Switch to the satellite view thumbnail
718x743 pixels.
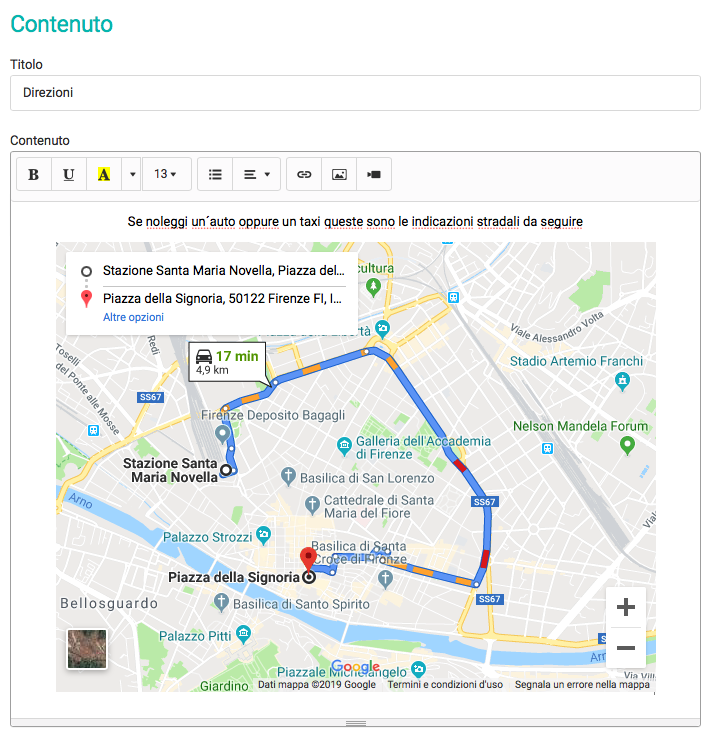87,649
